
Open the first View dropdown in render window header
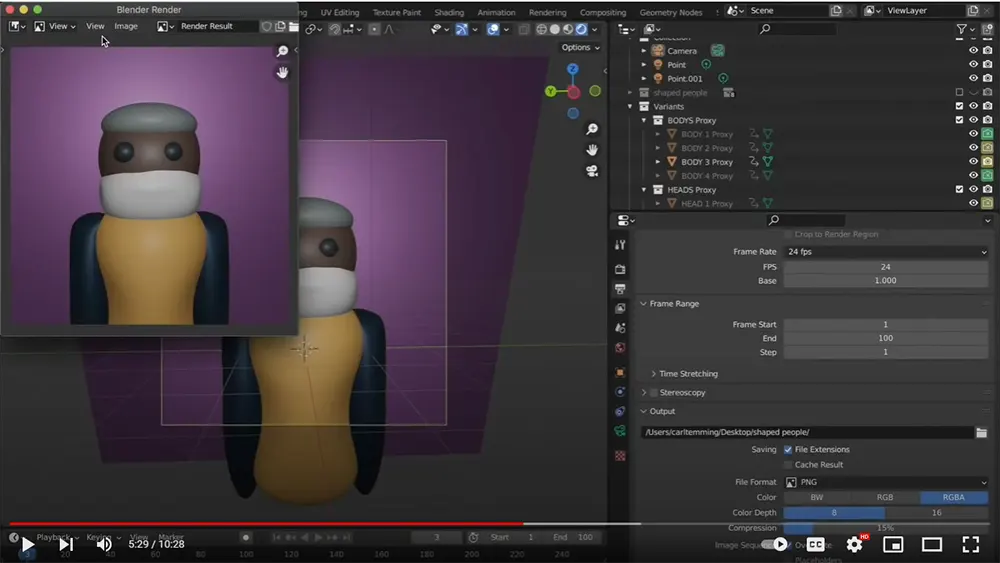(56, 26)
